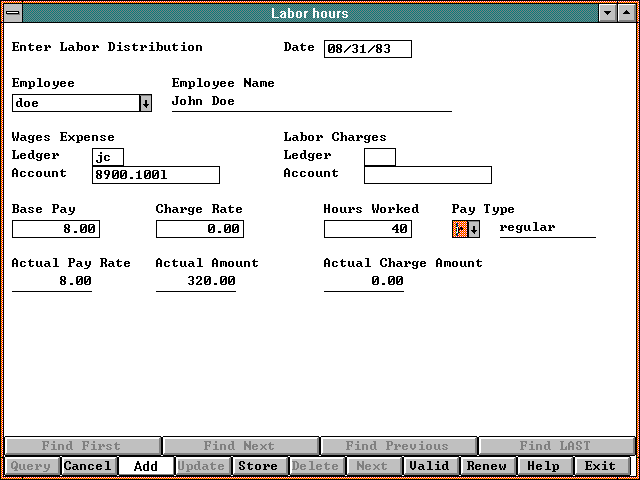Minimize the Labor hours window
This screenshot has height=480, width=640.
[607, 13]
